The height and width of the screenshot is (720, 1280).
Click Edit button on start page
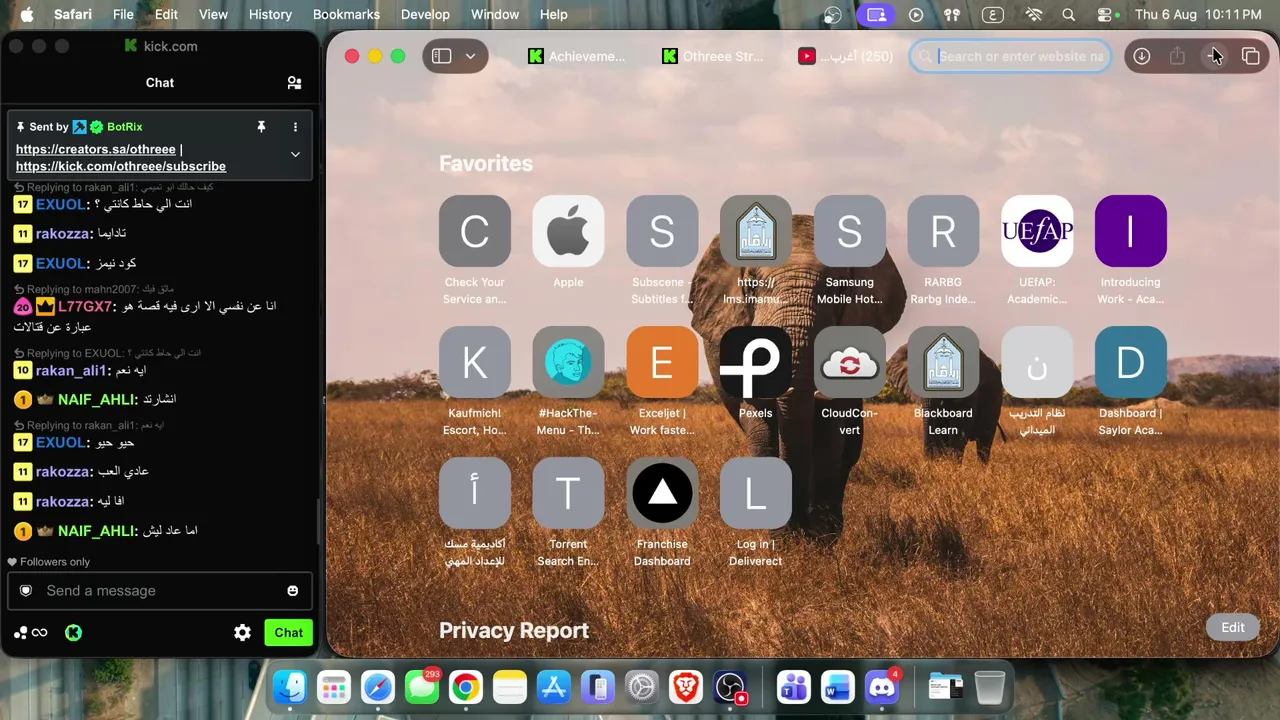click(x=1233, y=627)
